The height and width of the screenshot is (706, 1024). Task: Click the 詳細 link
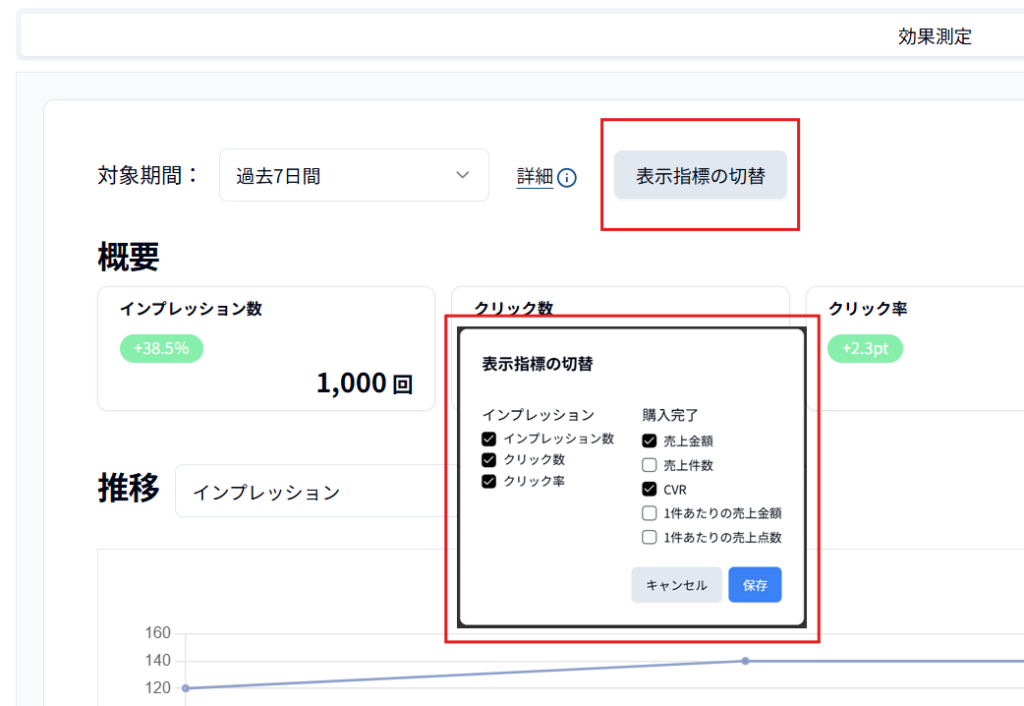click(x=534, y=177)
